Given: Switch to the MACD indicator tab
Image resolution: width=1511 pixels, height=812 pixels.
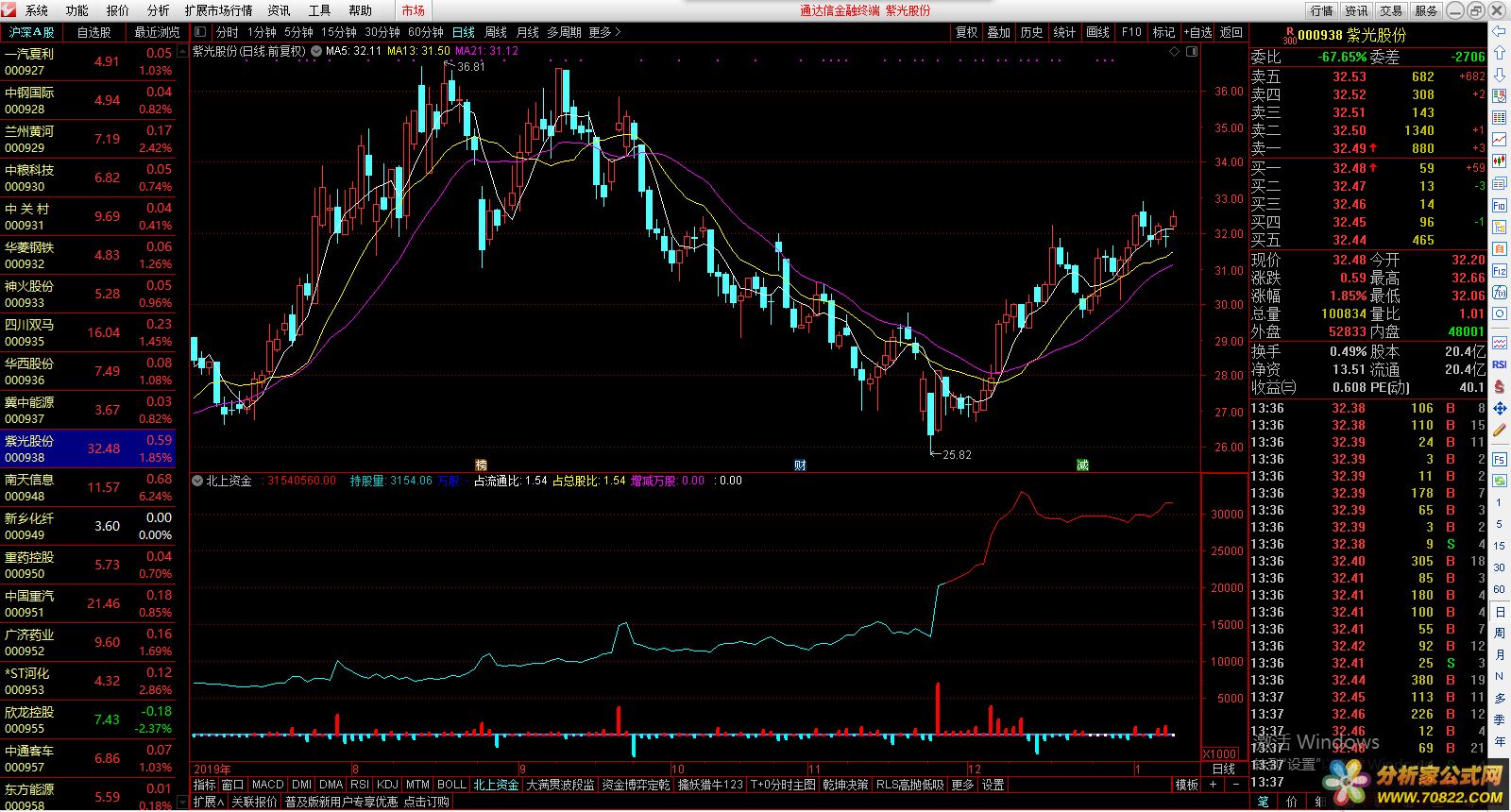Looking at the screenshot, I should (267, 785).
